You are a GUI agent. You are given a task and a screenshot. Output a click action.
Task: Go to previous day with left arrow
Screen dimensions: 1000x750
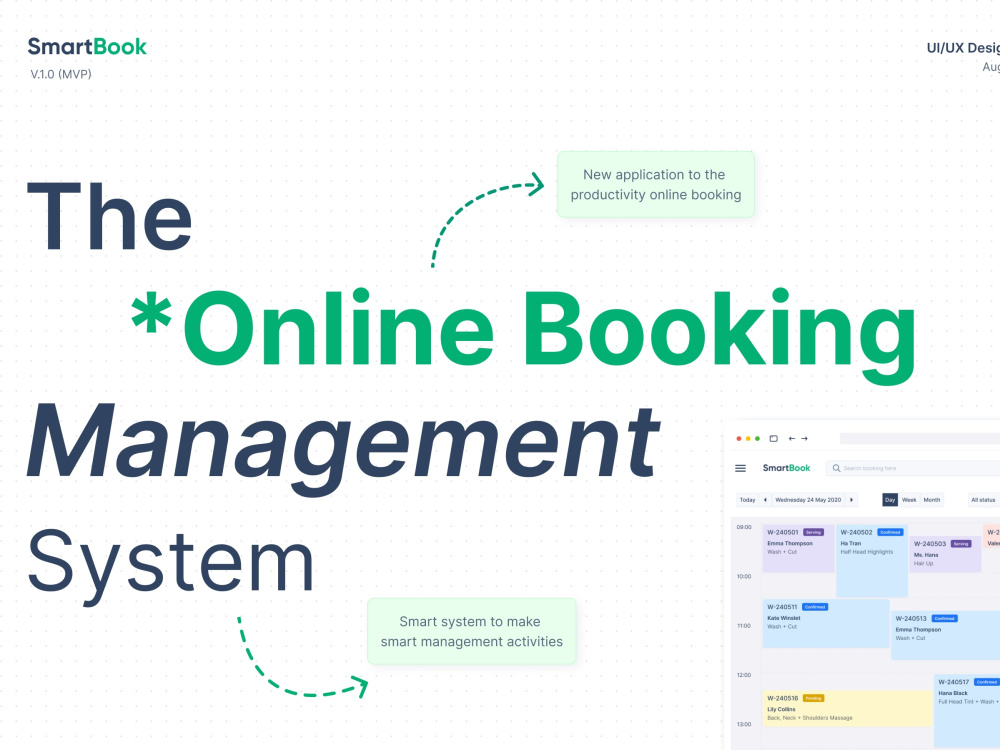pos(765,500)
